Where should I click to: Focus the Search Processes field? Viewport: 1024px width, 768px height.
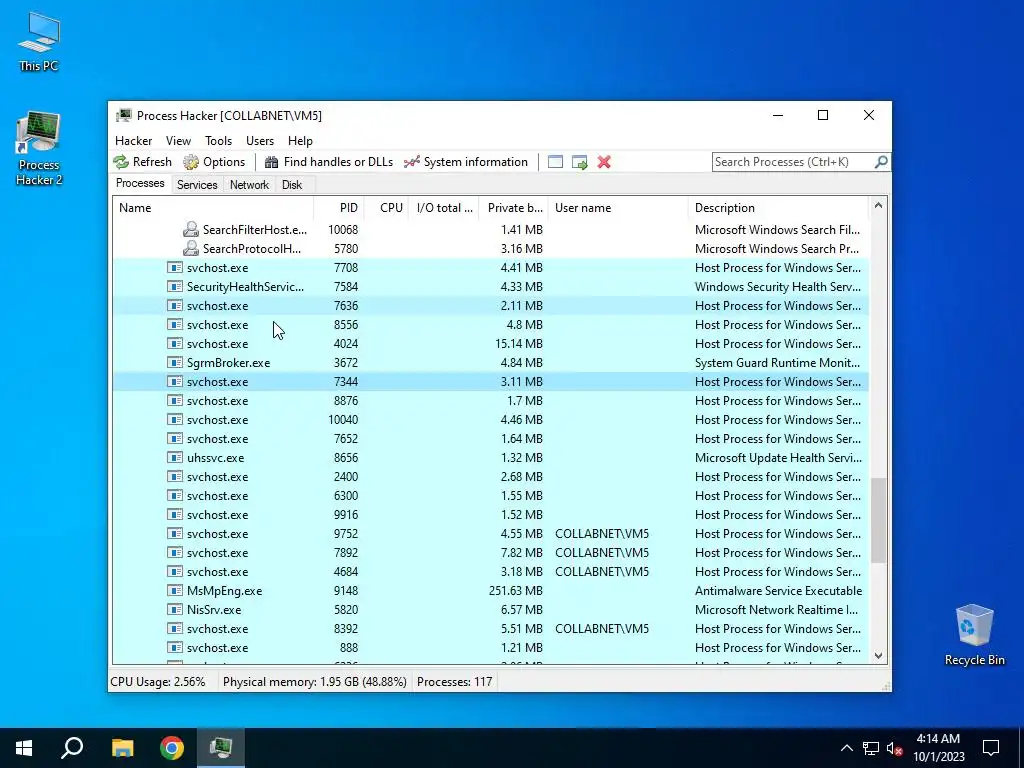coord(793,161)
